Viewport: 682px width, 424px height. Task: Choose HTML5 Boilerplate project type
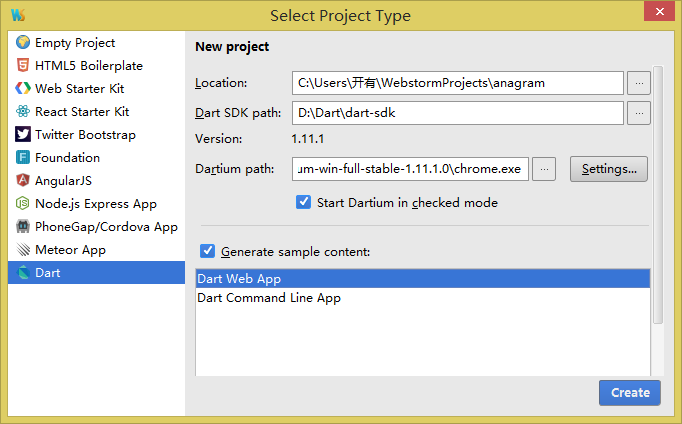point(89,66)
